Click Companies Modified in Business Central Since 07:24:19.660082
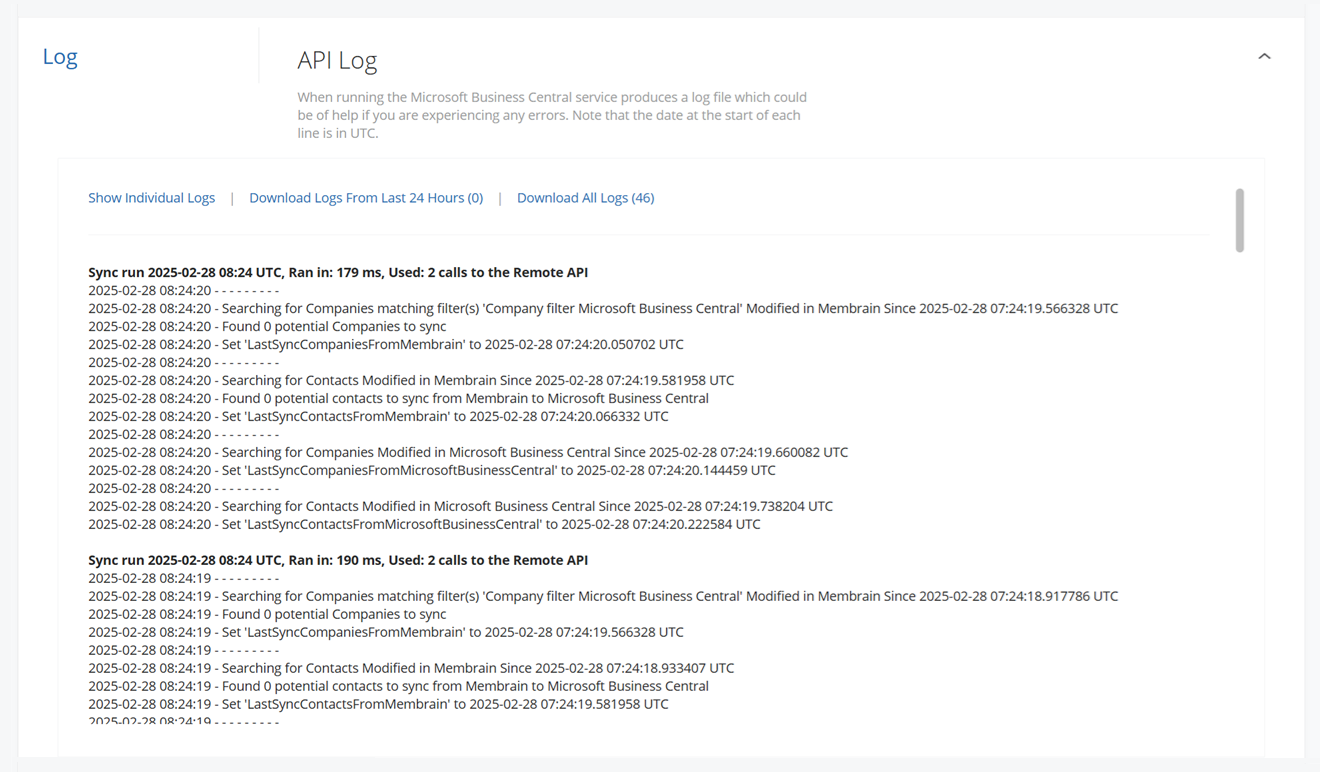This screenshot has height=772, width=1320. click(x=468, y=452)
